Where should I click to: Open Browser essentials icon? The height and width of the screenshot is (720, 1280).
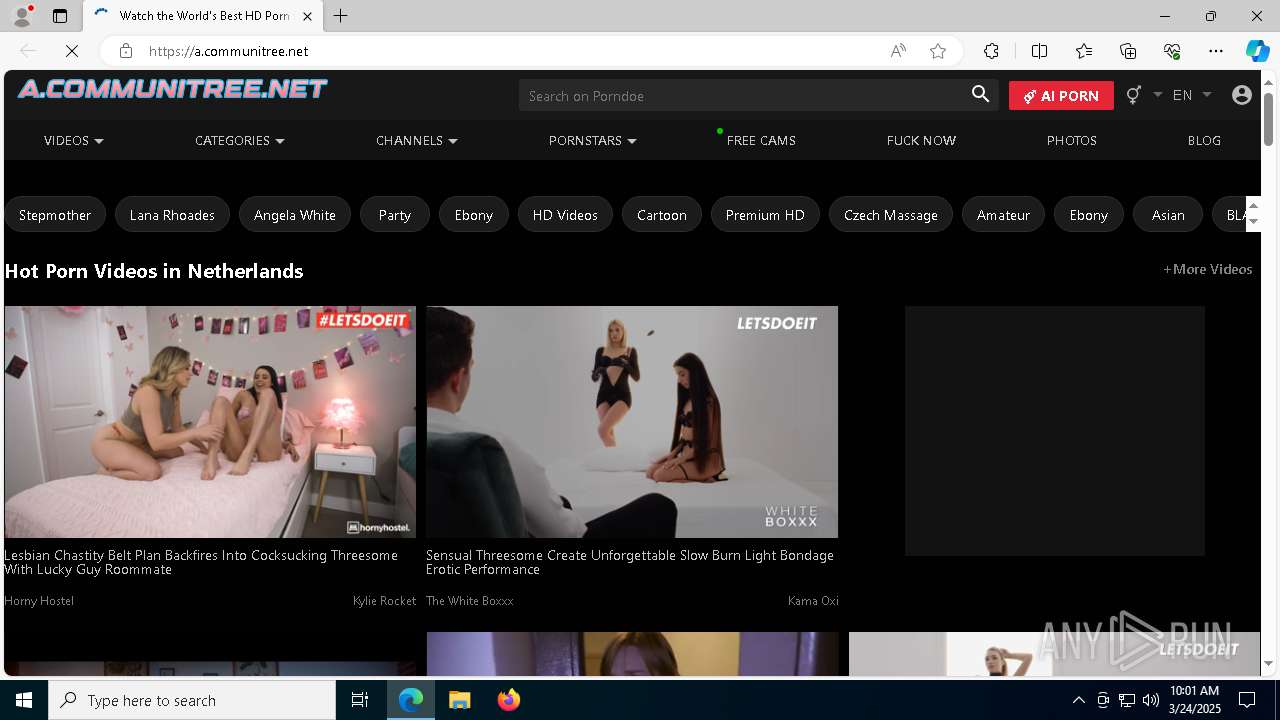click(x=1172, y=51)
